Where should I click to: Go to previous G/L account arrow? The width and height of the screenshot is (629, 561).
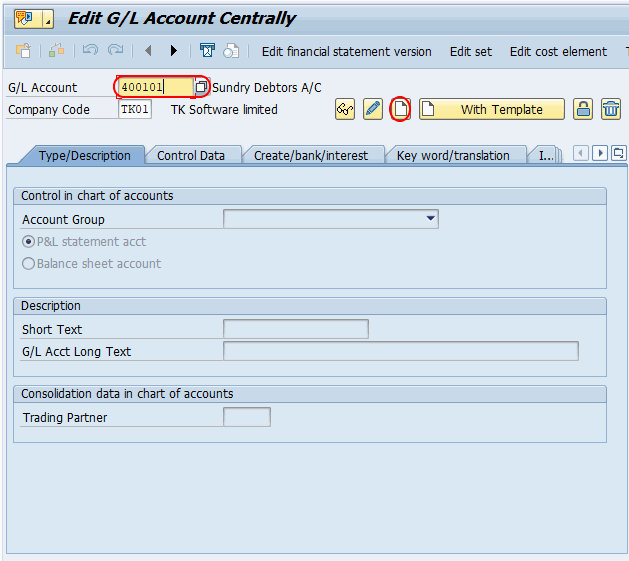point(148,51)
